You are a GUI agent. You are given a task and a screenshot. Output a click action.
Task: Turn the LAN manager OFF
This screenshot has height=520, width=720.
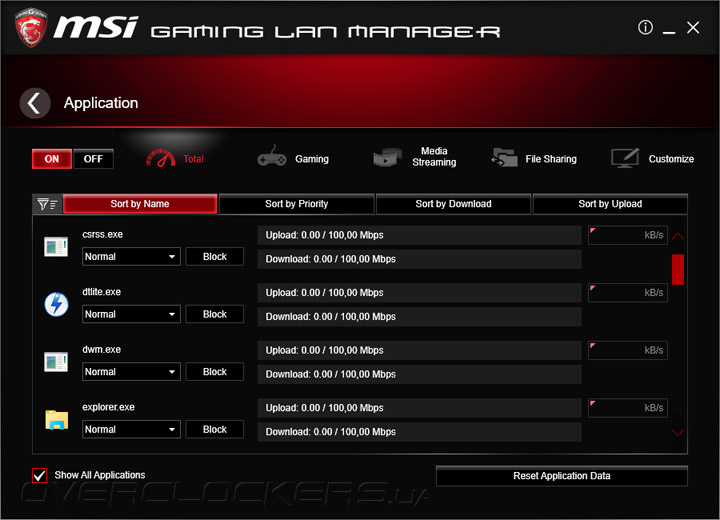94,159
